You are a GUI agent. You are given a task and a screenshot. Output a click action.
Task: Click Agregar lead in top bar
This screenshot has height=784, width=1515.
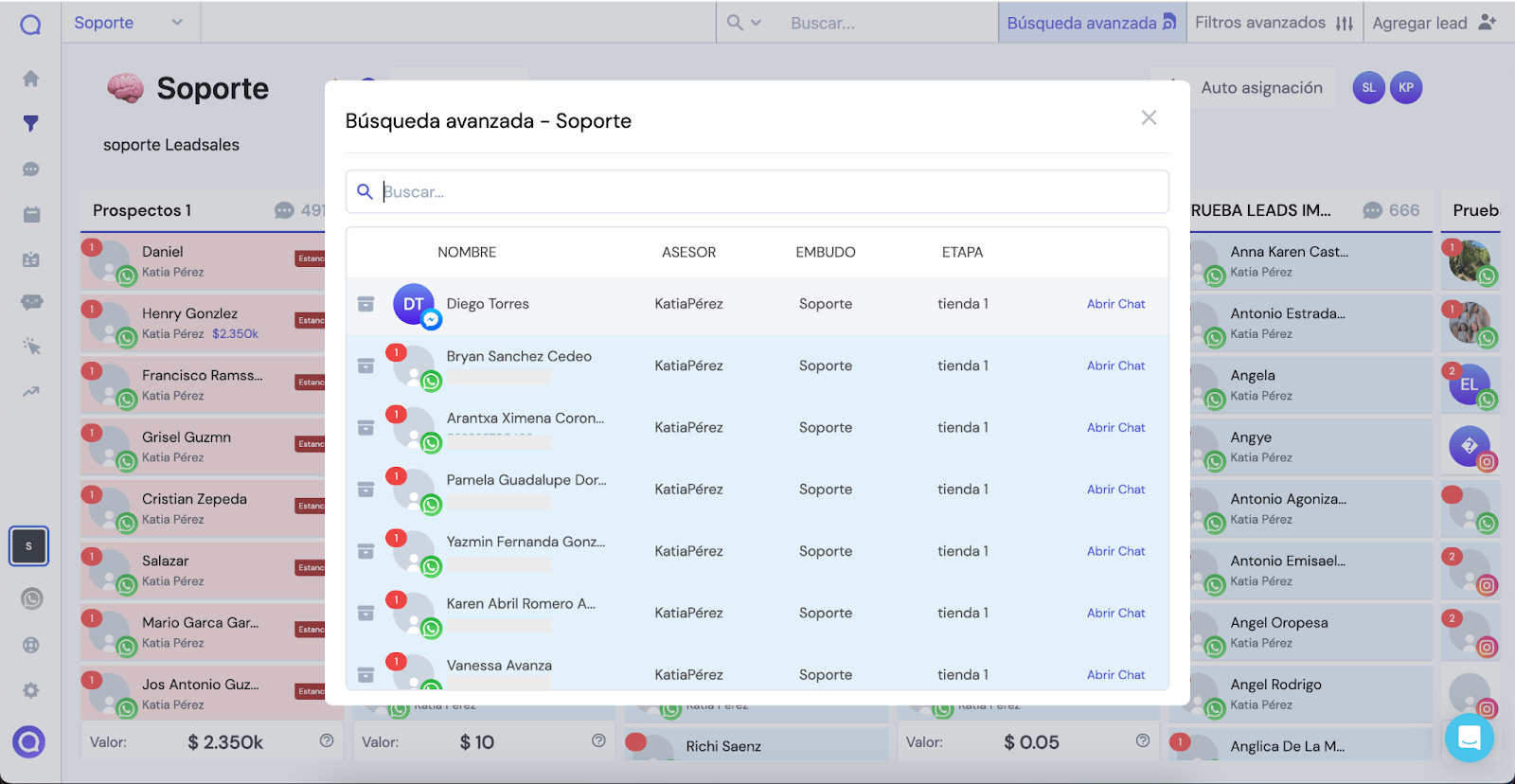point(1434,23)
